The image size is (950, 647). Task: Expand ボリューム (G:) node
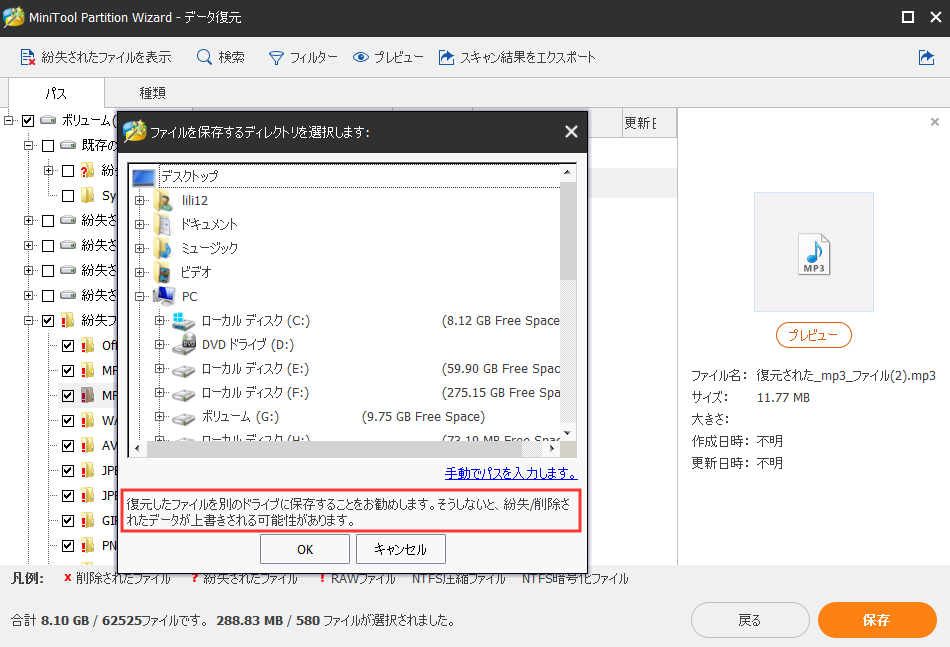pyautogui.click(x=159, y=416)
